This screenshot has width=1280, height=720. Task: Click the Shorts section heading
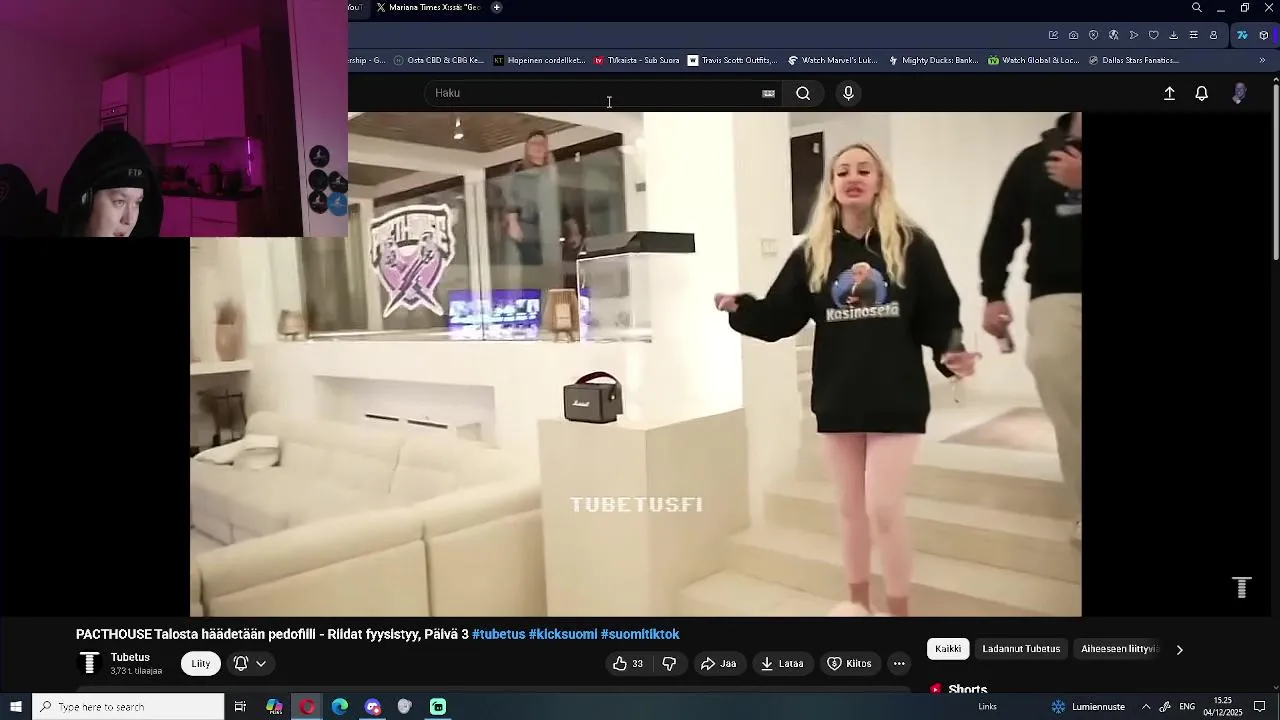point(967,690)
